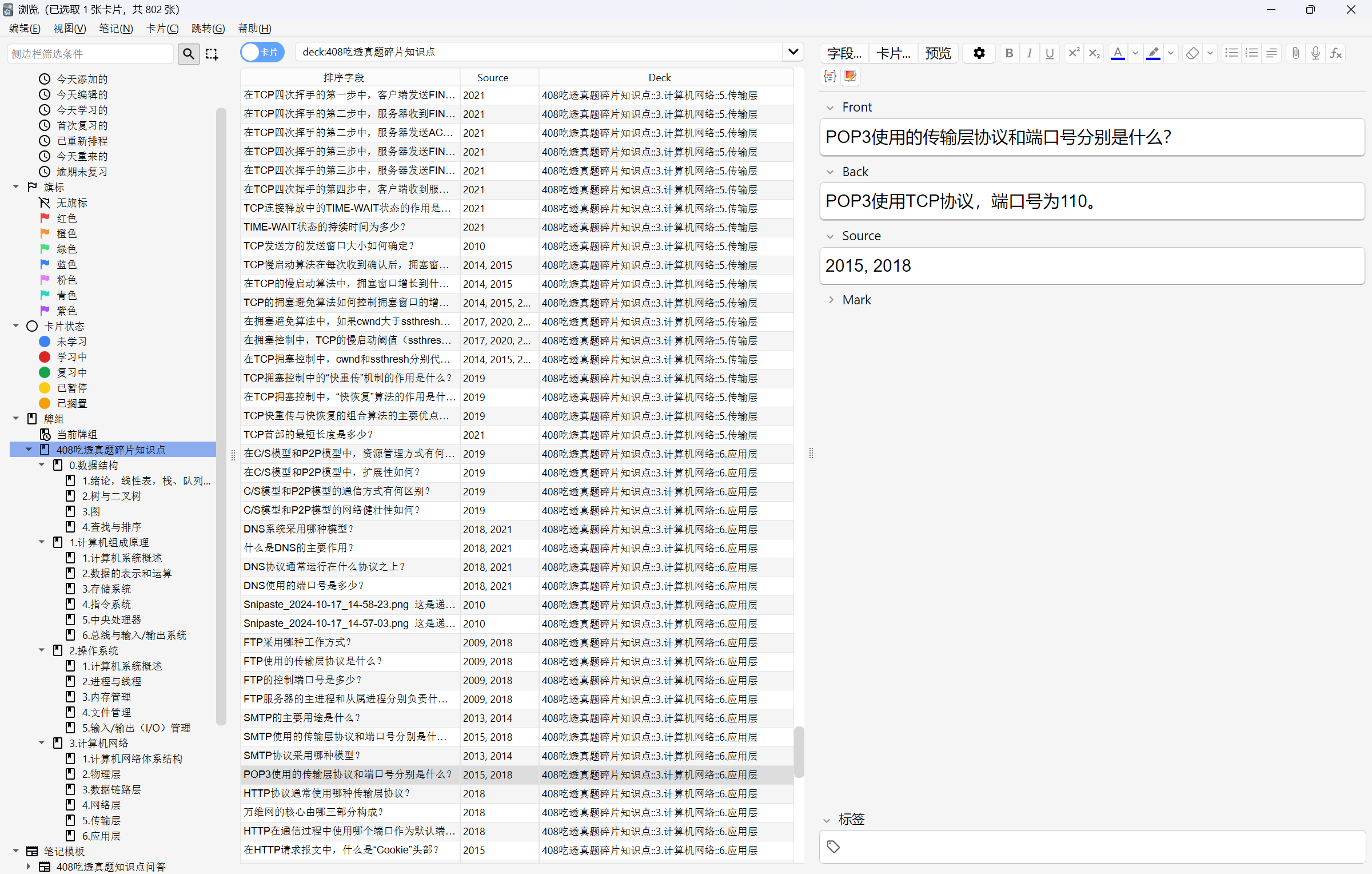Viewport: 1372px width, 874px height.
Task: Click the cloze braces editor icon
Action: coord(830,76)
